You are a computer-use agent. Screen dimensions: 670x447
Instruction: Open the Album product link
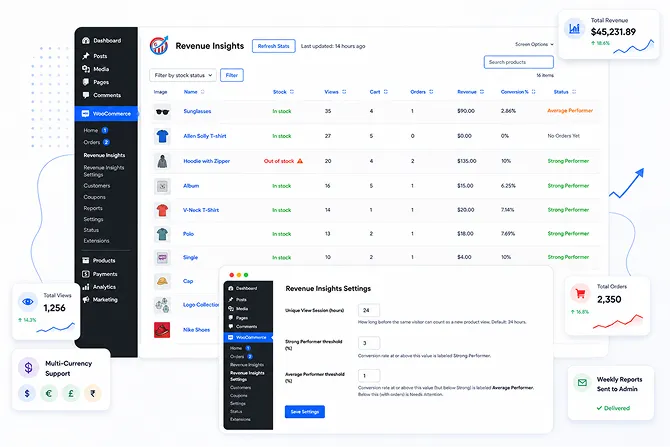pyautogui.click(x=191, y=186)
